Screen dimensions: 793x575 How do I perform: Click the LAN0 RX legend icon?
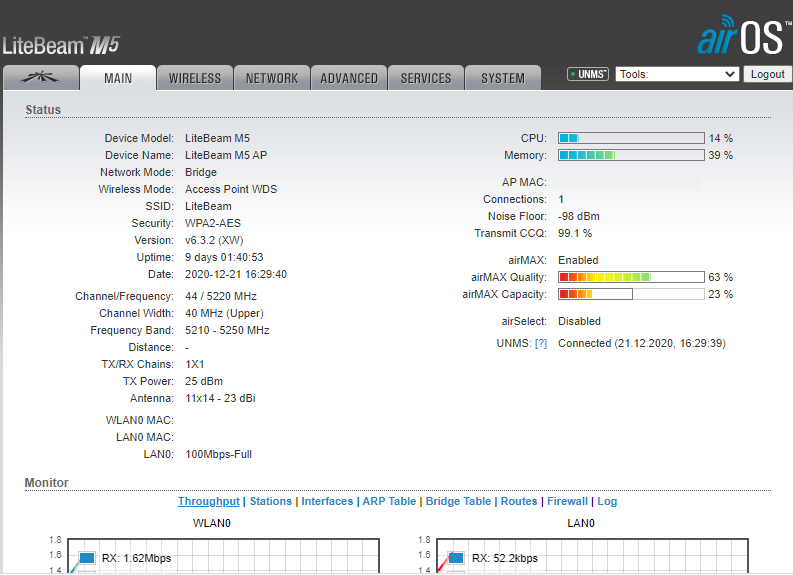[x=457, y=557]
